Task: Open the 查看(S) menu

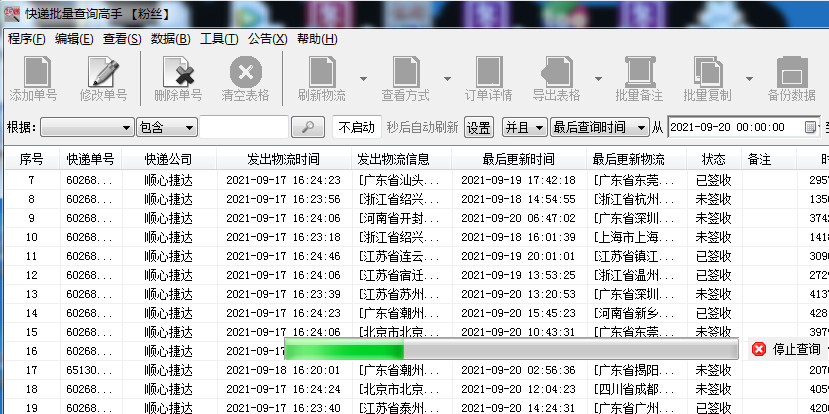Action: tap(122, 39)
